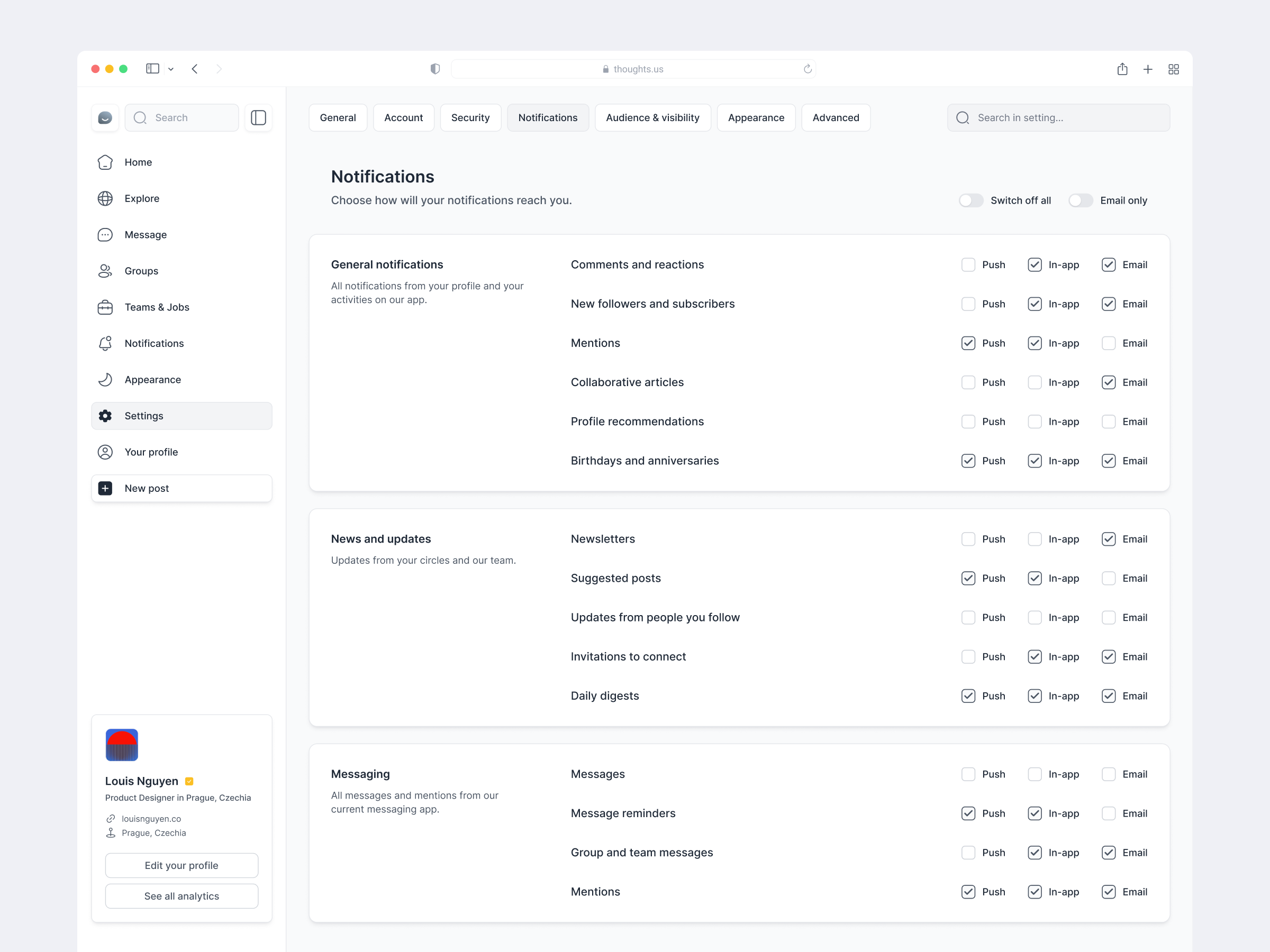Open the Settings gear icon

point(106,416)
